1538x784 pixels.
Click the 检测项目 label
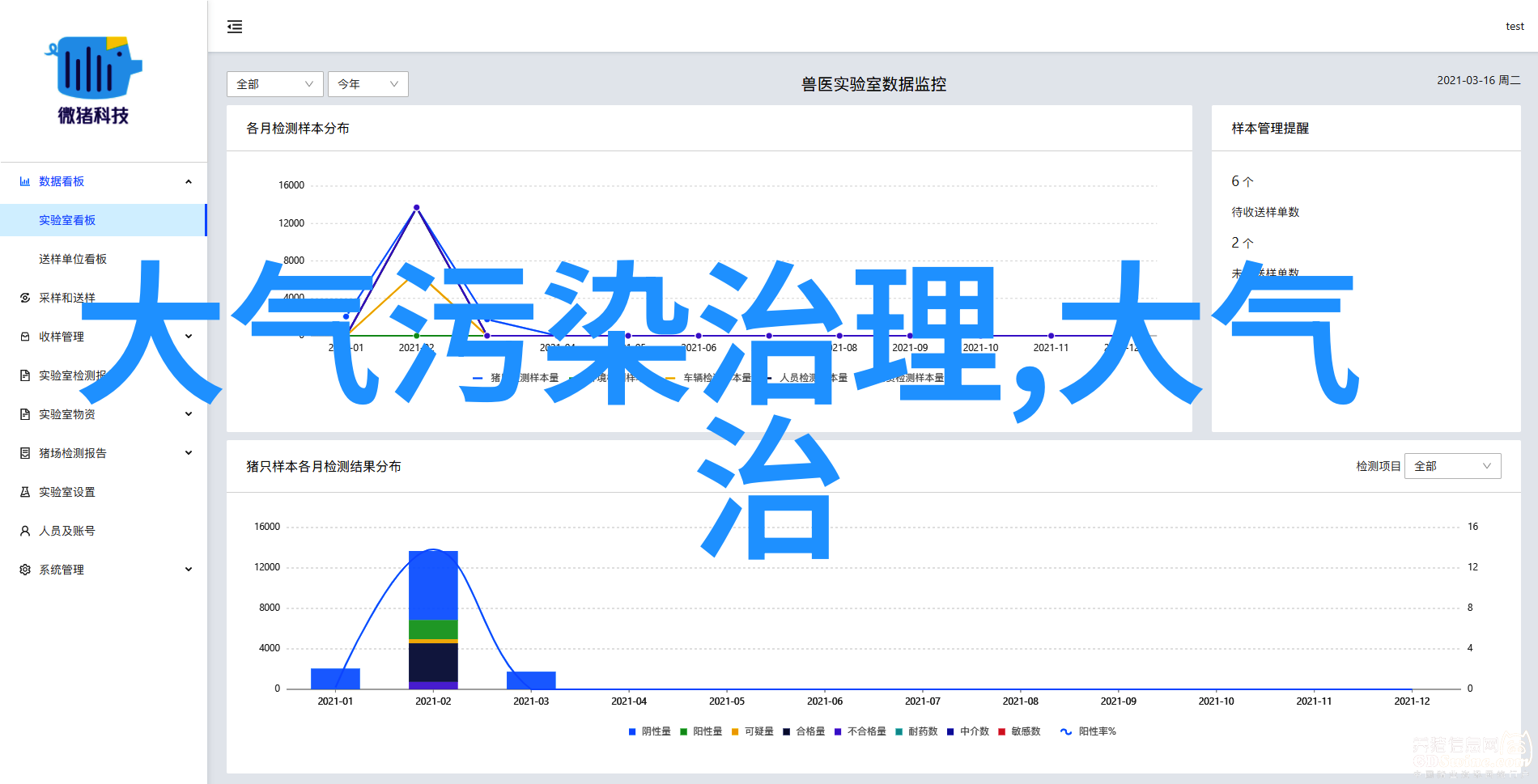(1379, 466)
